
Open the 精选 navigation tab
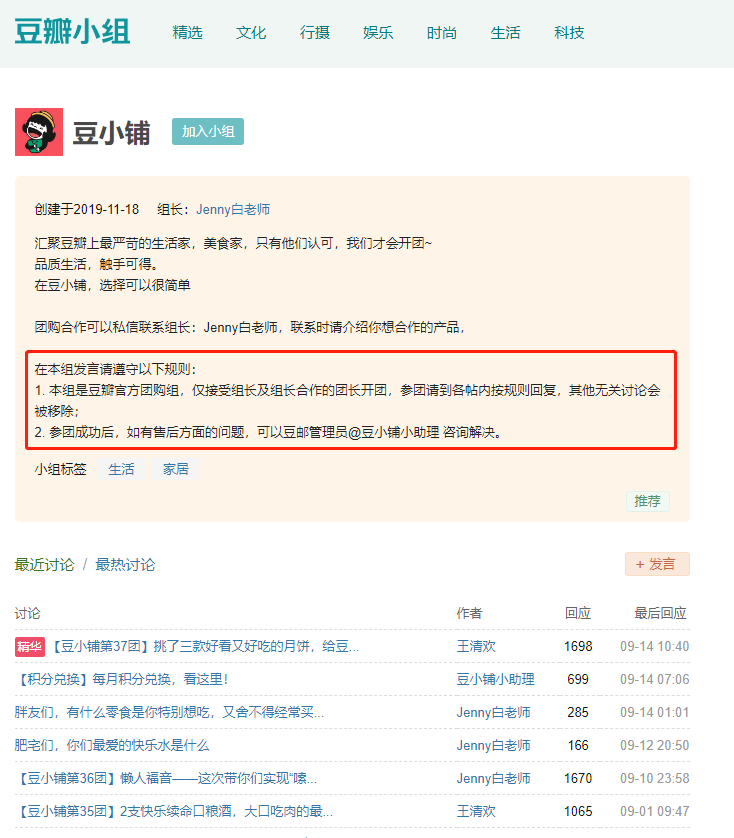(188, 33)
